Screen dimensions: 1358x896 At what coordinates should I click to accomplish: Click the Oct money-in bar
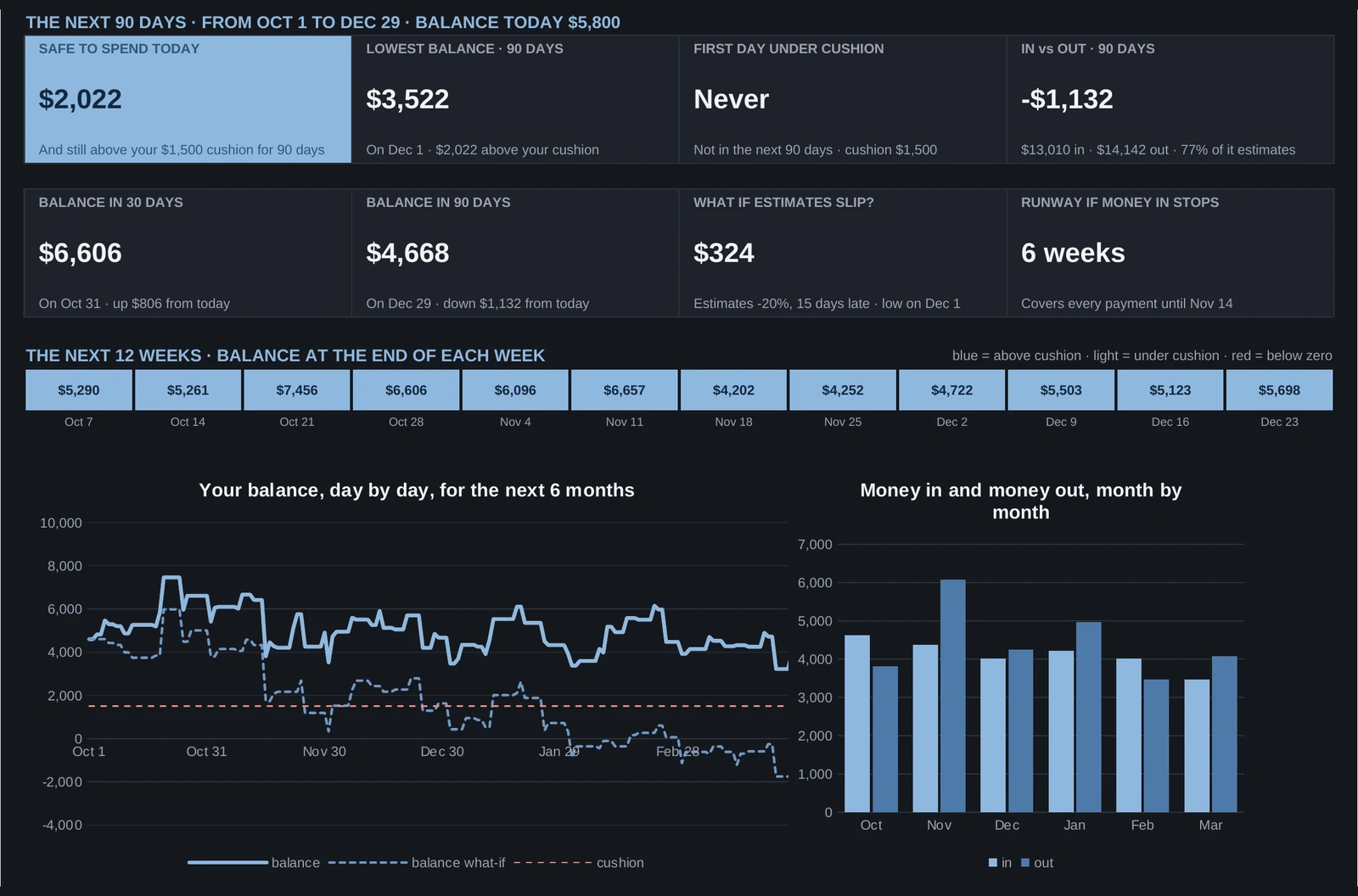pos(857,724)
